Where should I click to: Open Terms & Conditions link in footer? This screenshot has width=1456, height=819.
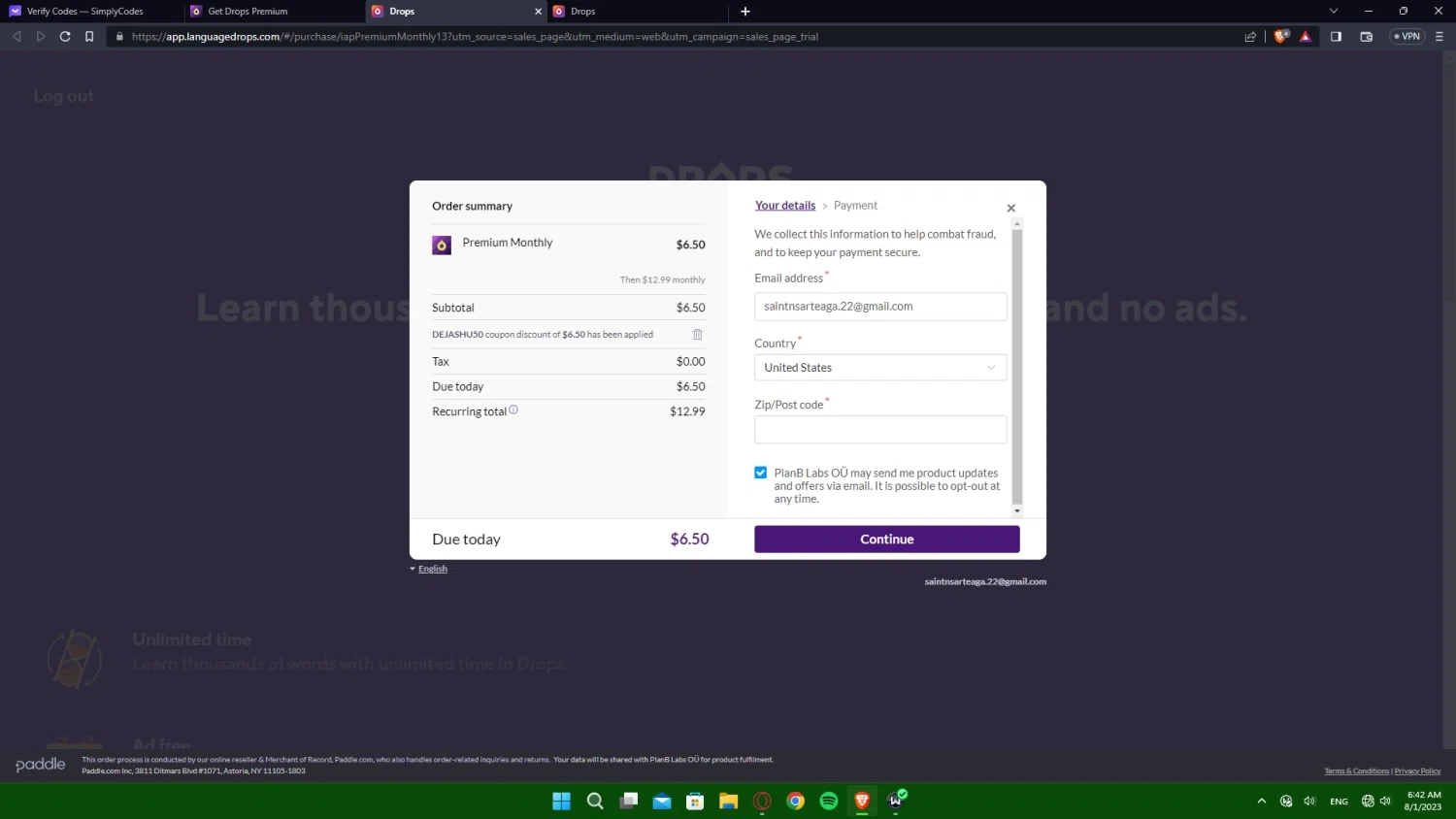[1356, 771]
